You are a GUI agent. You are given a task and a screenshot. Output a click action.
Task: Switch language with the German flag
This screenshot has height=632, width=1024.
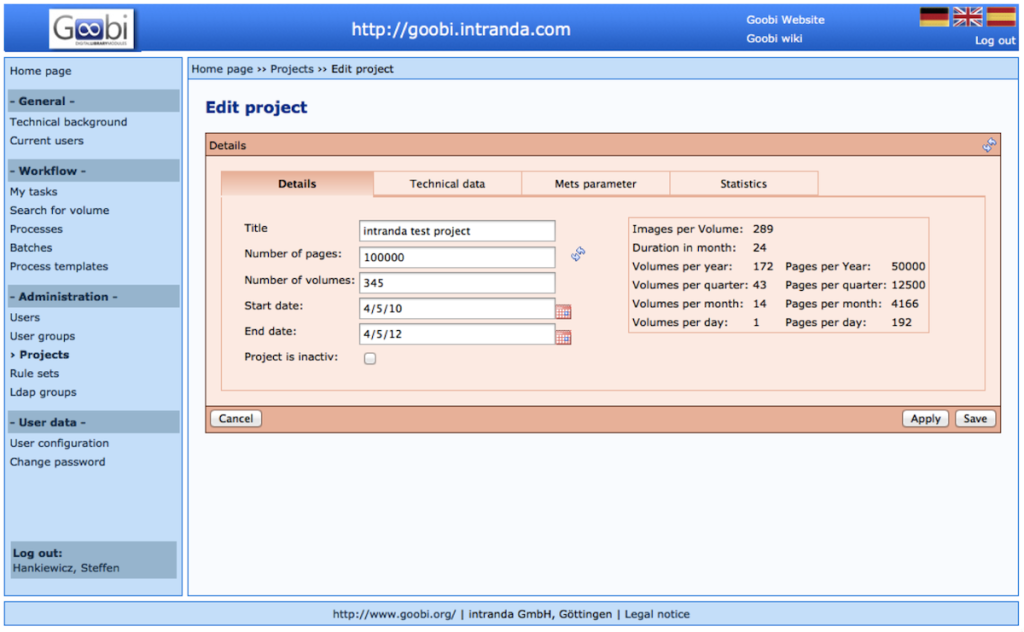coord(934,16)
